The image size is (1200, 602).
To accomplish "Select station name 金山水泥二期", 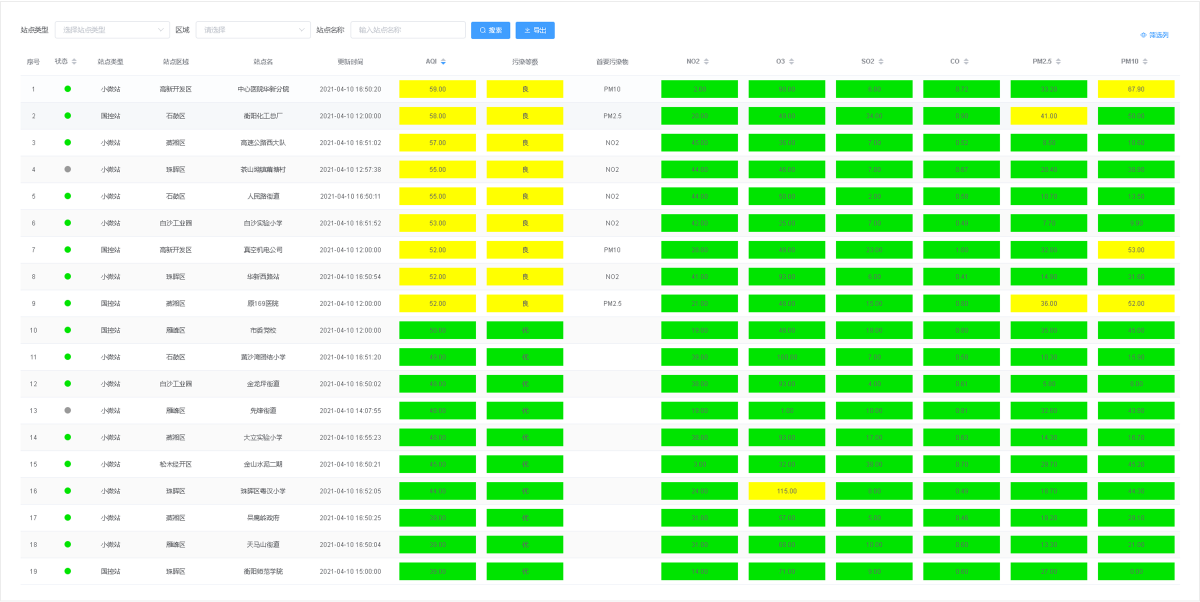I will coord(263,464).
